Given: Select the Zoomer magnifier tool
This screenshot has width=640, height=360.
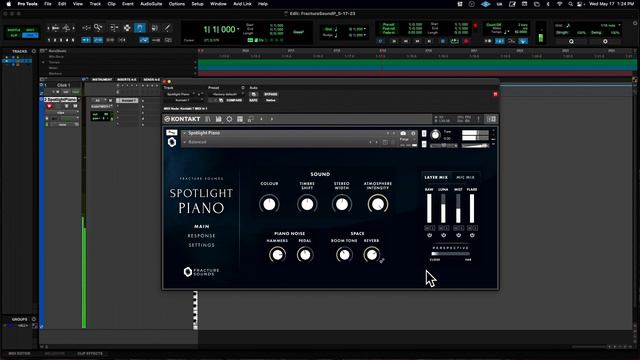Looking at the screenshot, I should pyautogui.click(x=98, y=28).
